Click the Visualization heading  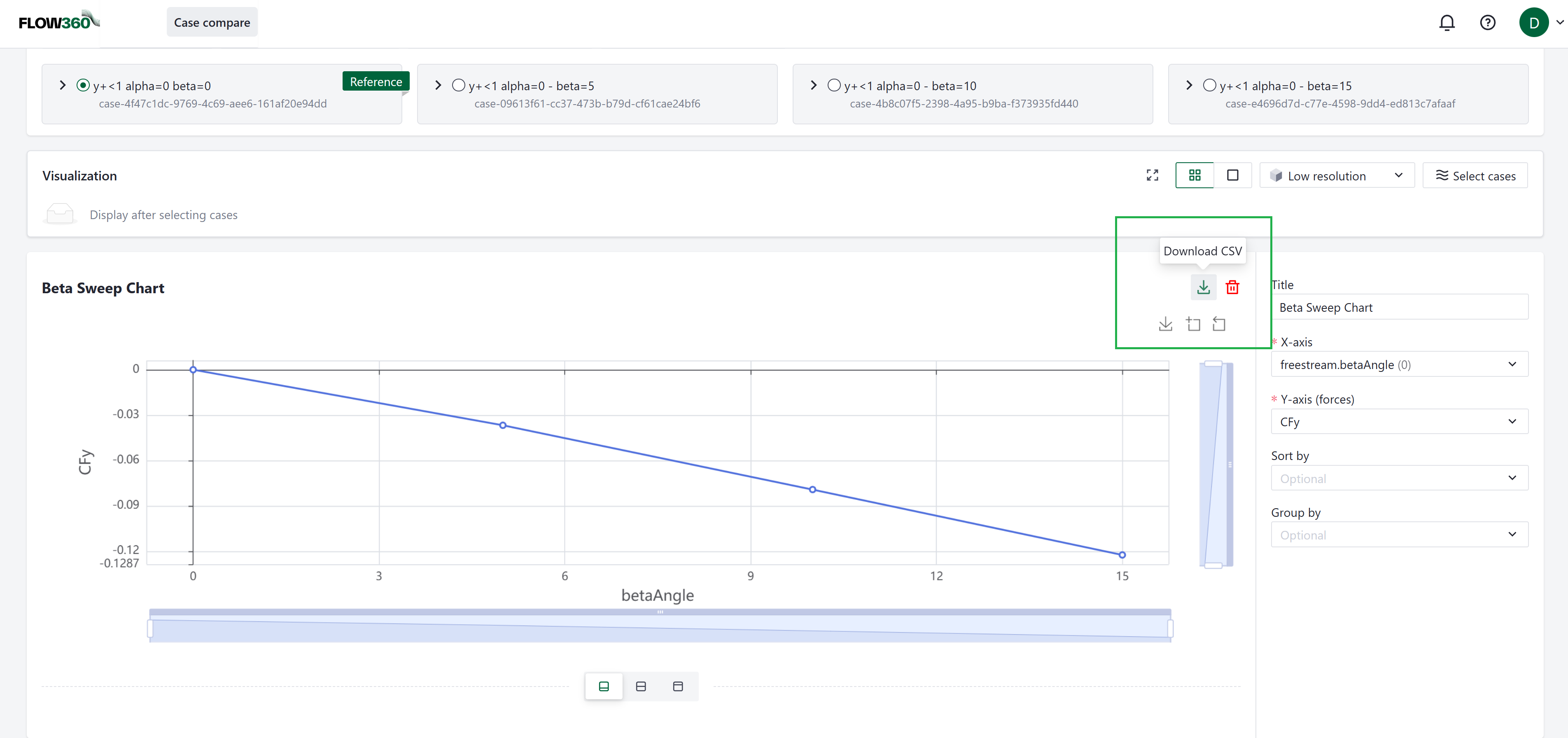[x=79, y=175]
